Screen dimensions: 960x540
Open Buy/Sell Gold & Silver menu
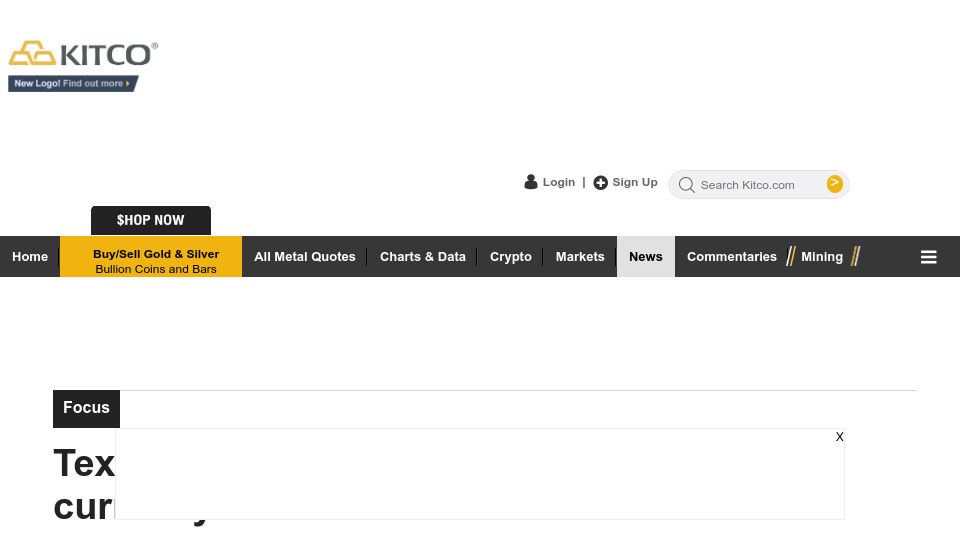click(x=151, y=257)
